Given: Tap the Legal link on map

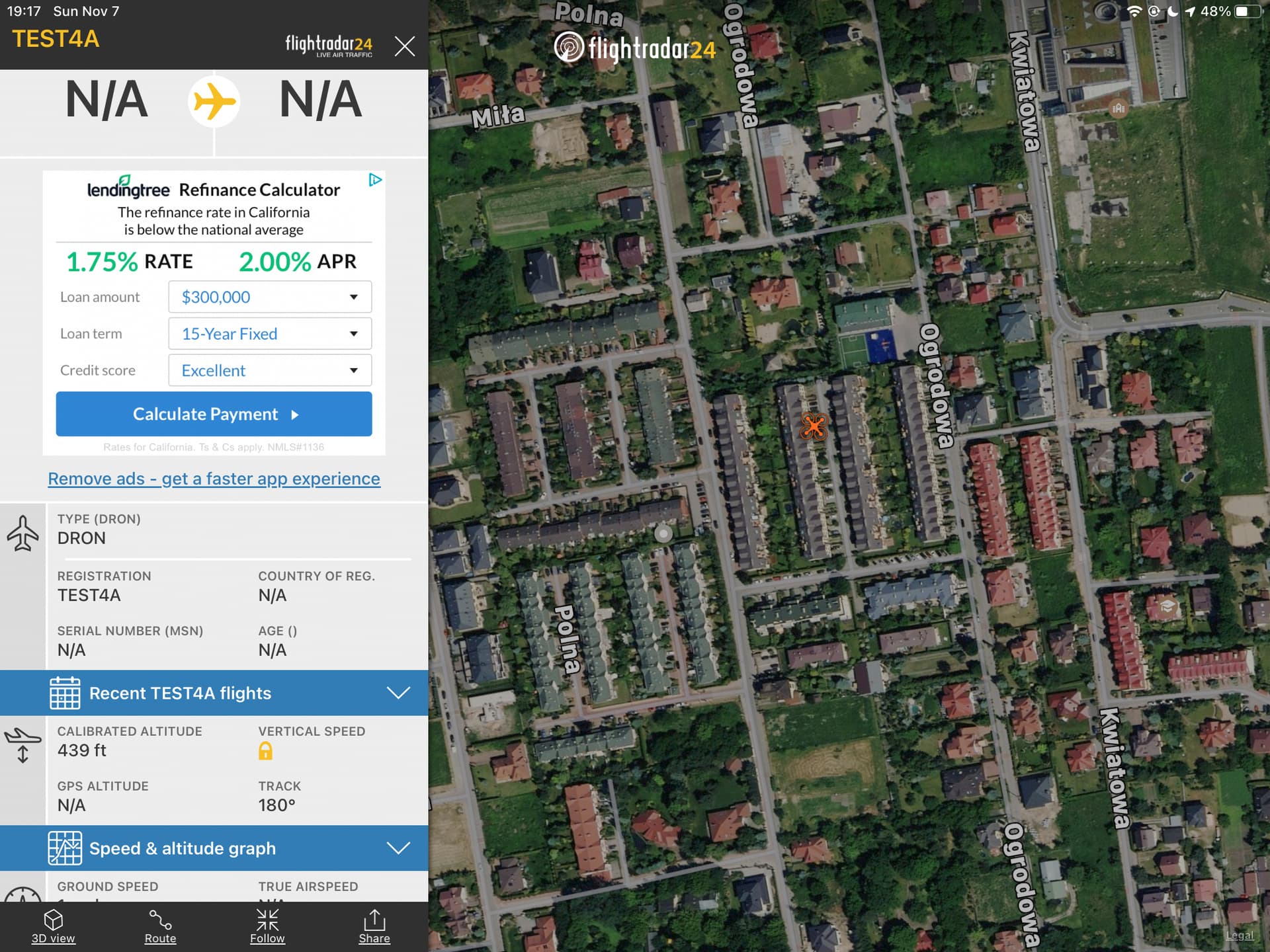Looking at the screenshot, I should [x=1239, y=935].
